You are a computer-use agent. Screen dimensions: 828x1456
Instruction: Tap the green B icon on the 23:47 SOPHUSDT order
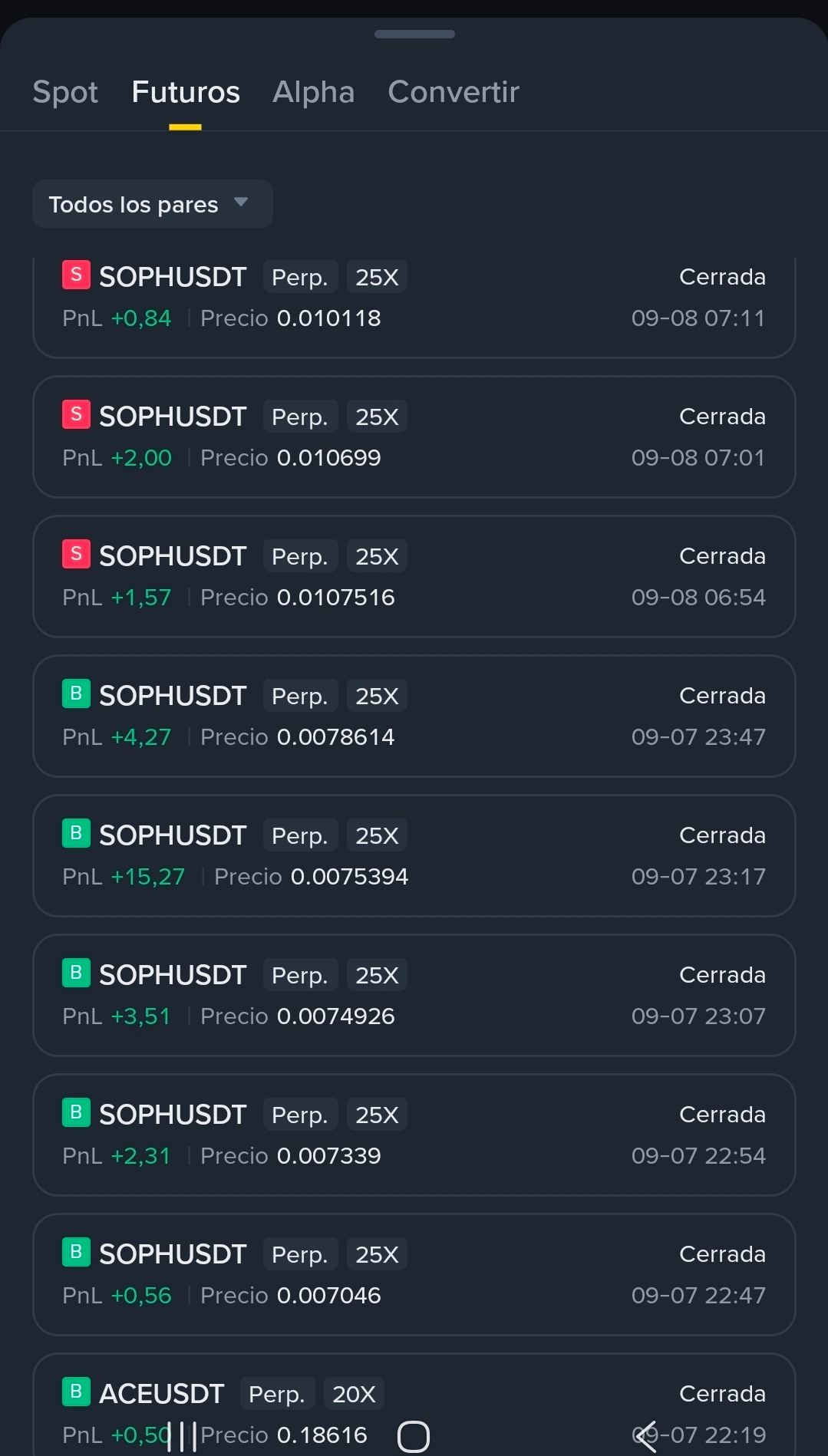[76, 693]
